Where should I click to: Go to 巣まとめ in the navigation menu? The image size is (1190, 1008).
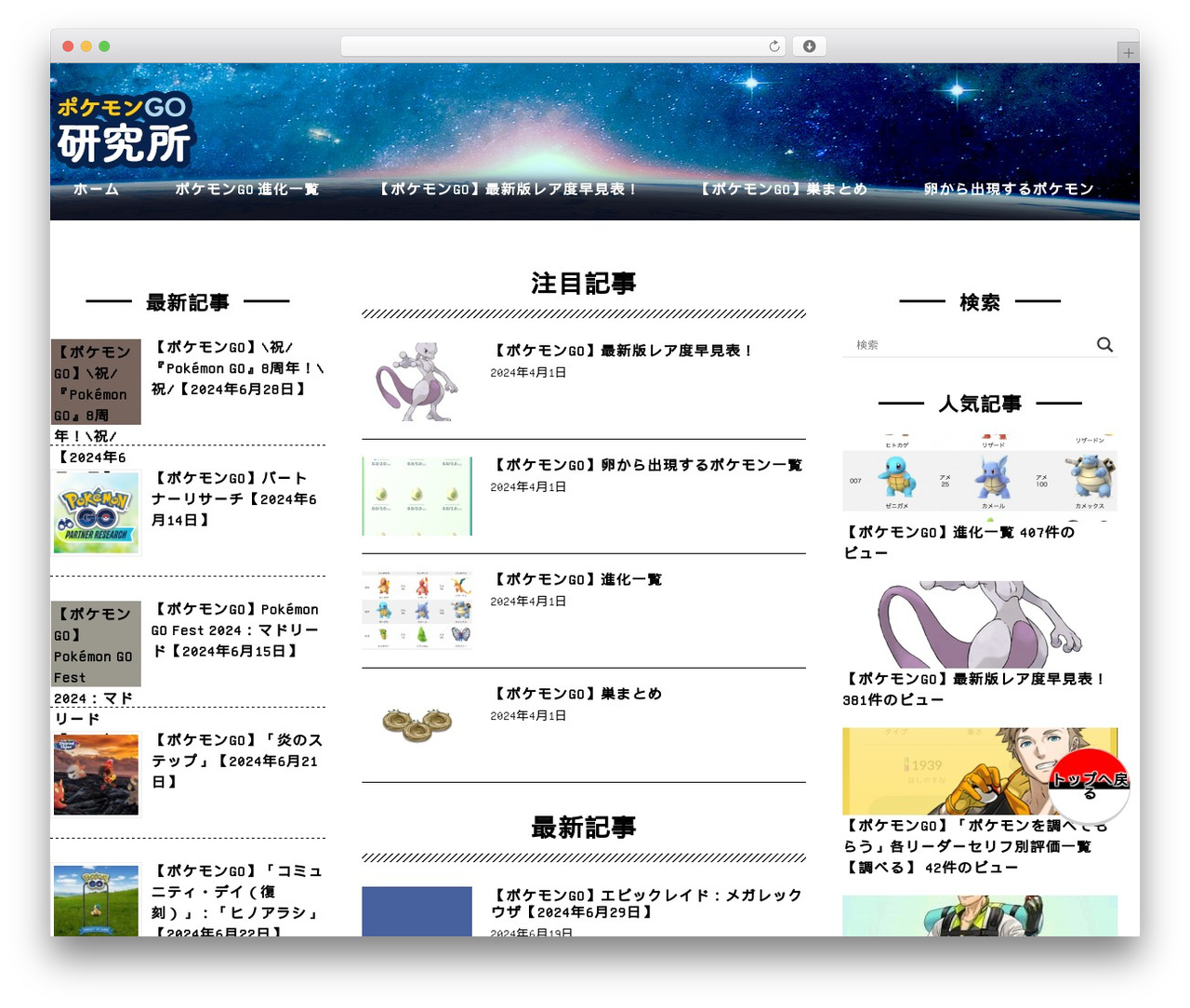(783, 189)
